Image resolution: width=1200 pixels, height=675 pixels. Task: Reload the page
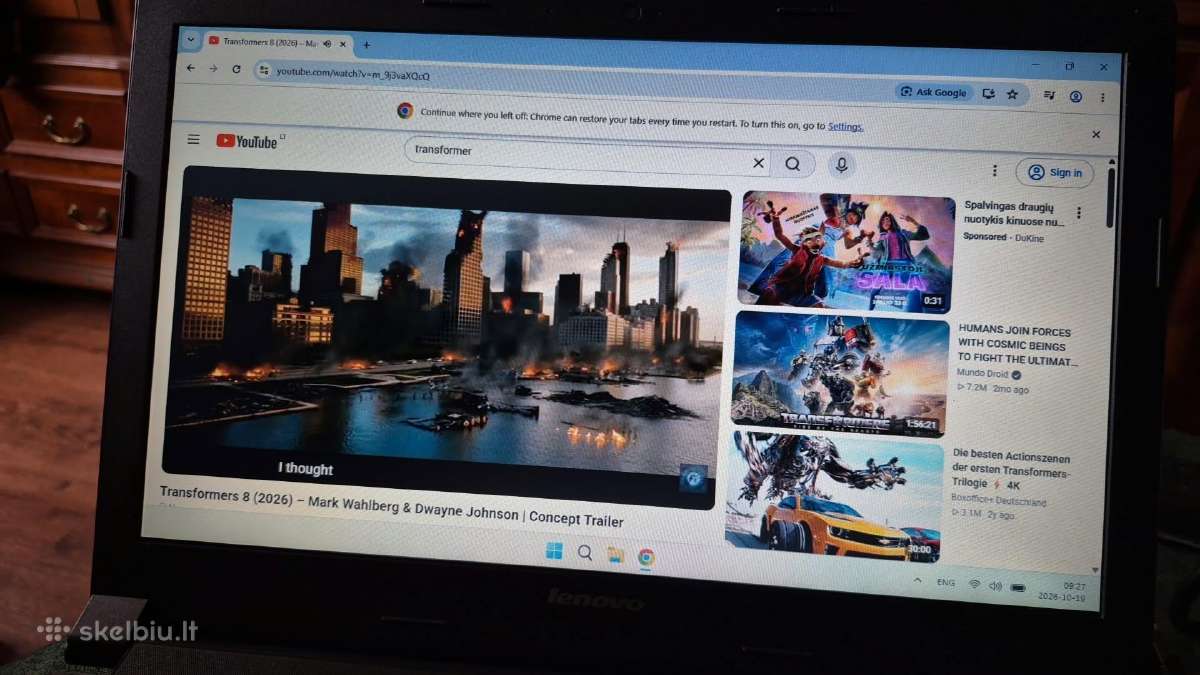(x=236, y=69)
